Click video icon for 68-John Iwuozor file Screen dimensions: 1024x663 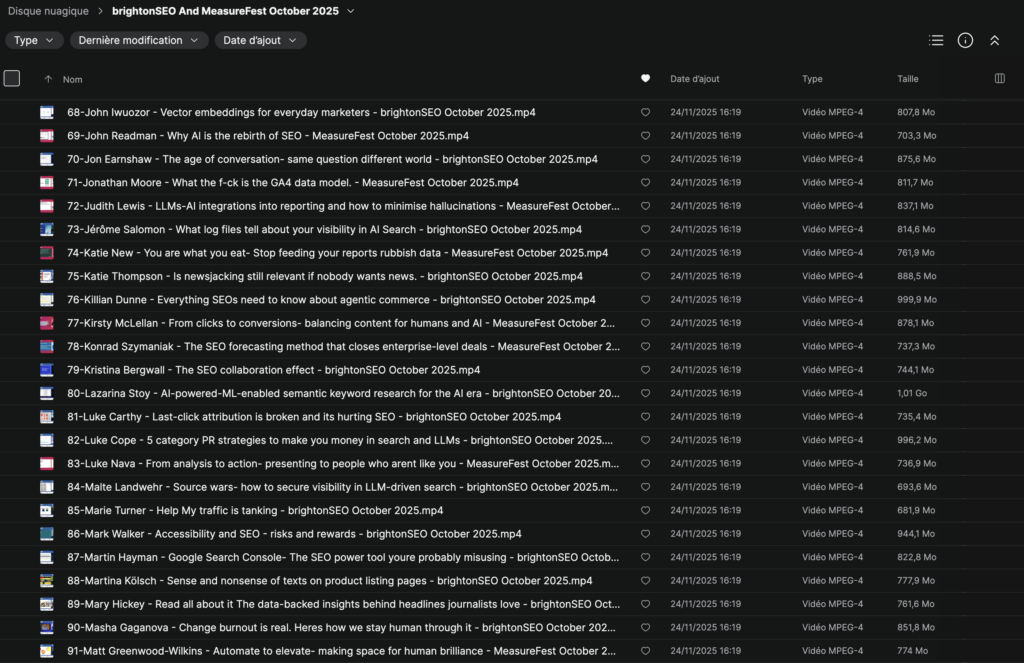tap(46, 113)
